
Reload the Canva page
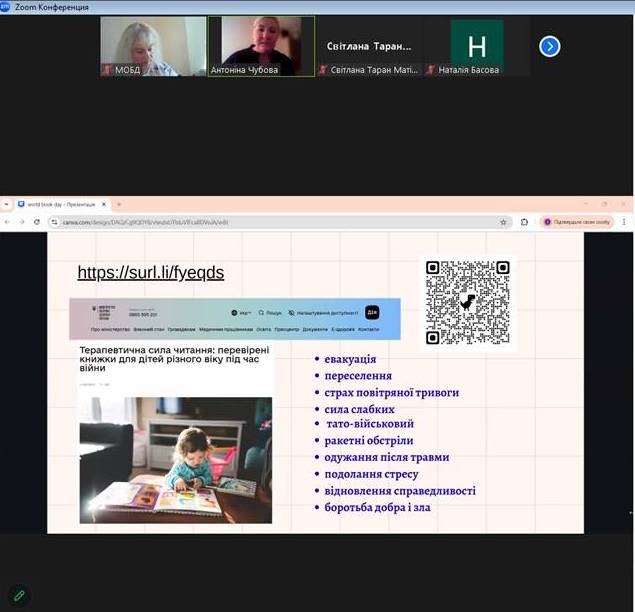click(x=38, y=222)
